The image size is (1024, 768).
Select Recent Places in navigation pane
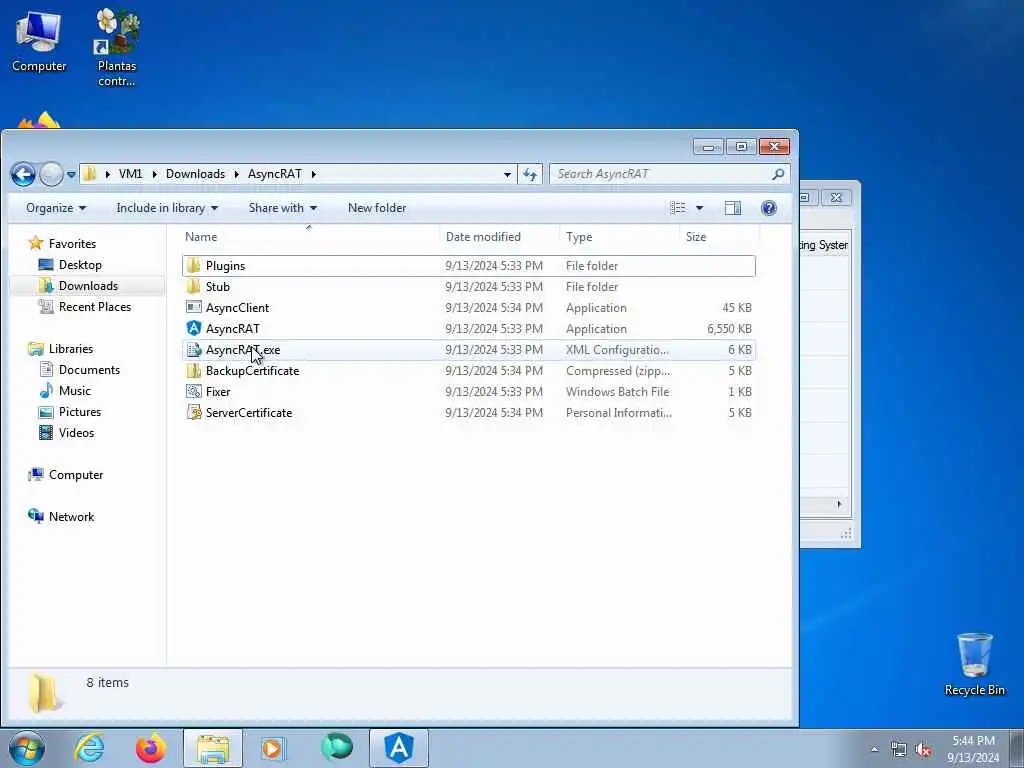coord(95,306)
